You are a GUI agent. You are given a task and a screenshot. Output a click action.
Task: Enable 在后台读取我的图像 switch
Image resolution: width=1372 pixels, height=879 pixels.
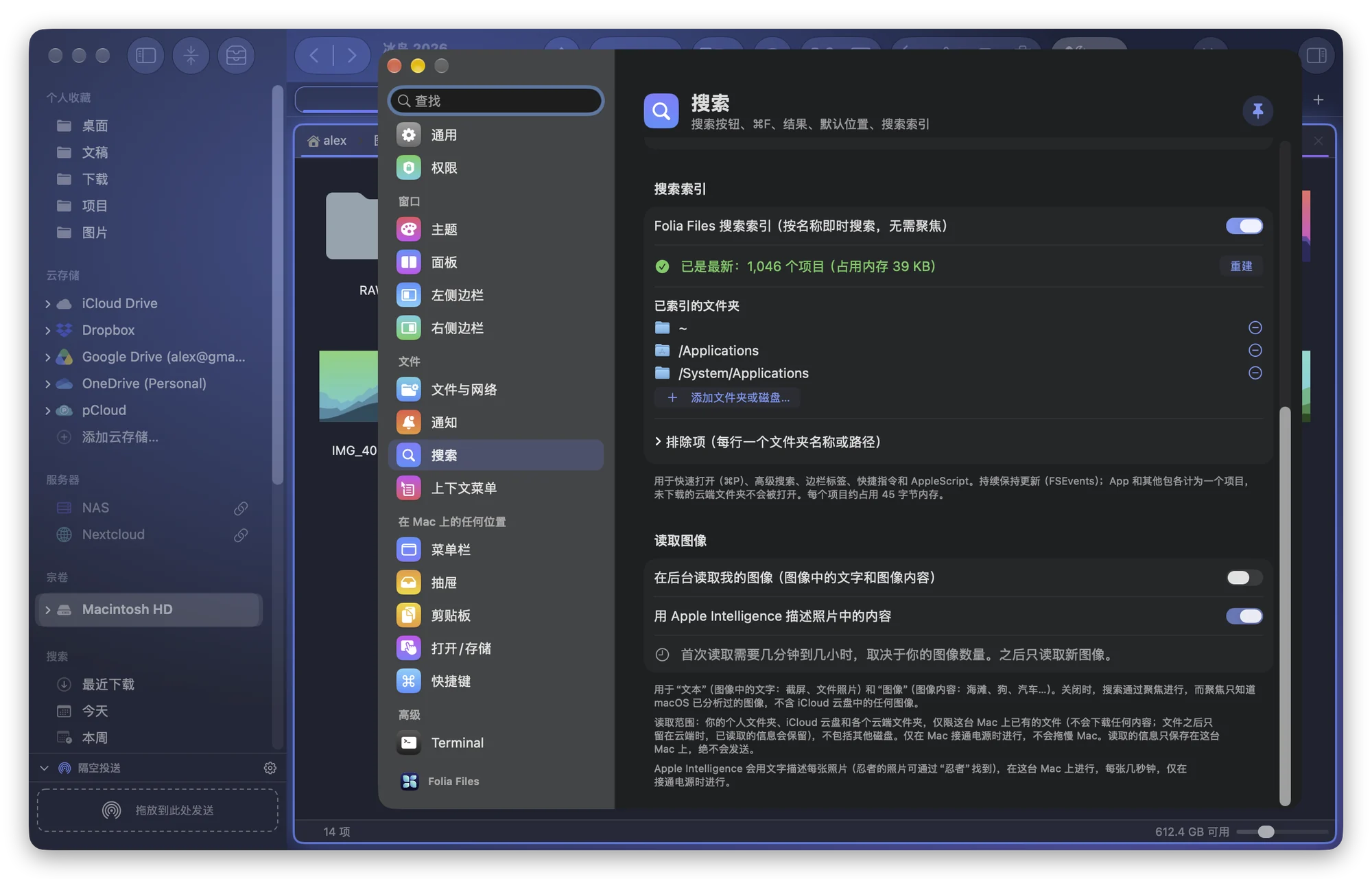point(1244,578)
